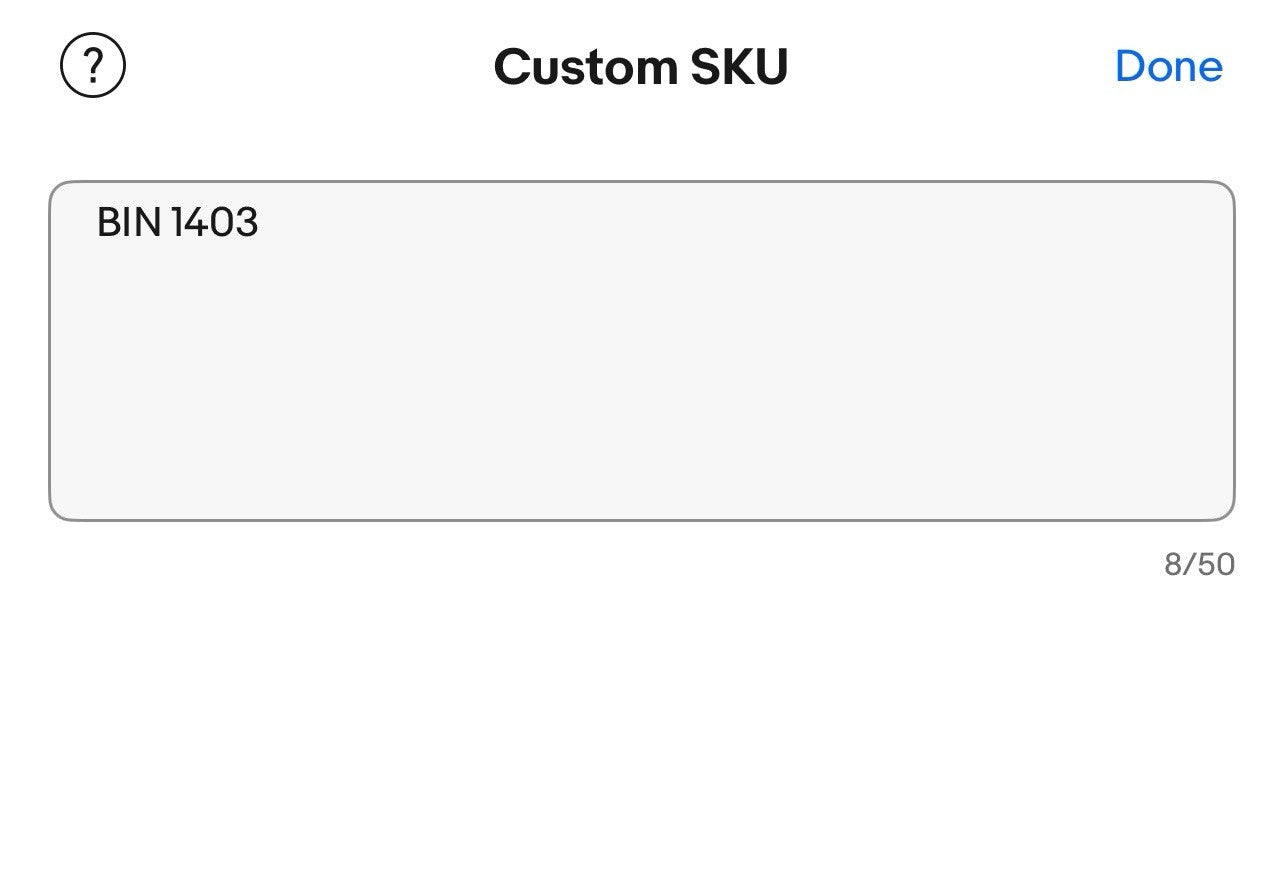The image size is (1284, 874).
Task: Click the "Custom SKU" page title
Action: [640, 67]
